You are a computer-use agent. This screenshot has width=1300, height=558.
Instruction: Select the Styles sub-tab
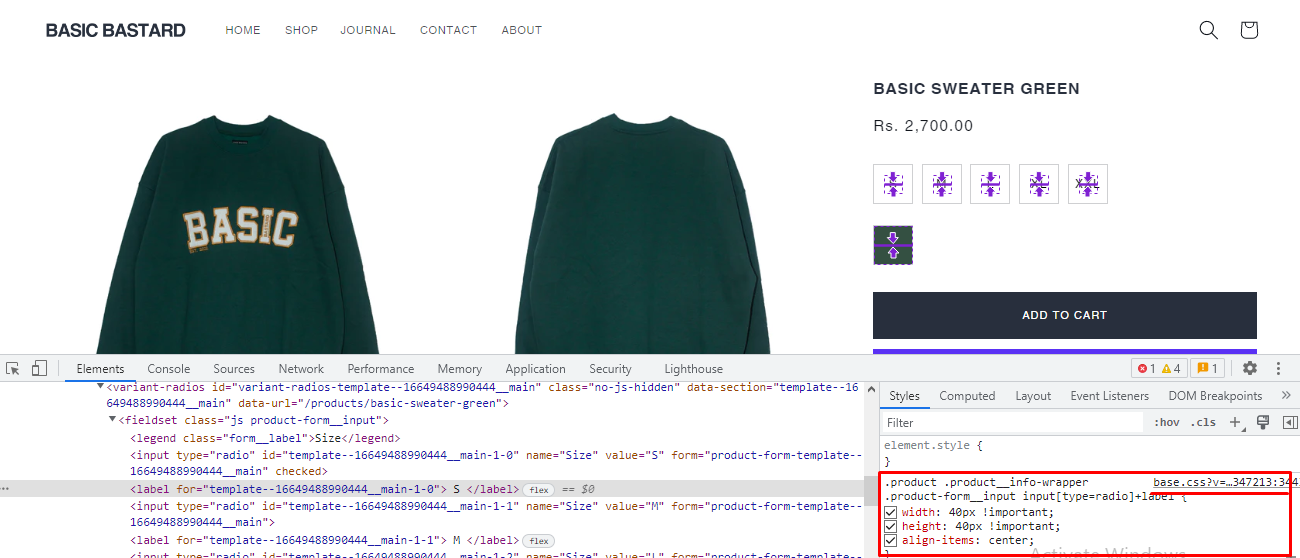pyautogui.click(x=904, y=395)
